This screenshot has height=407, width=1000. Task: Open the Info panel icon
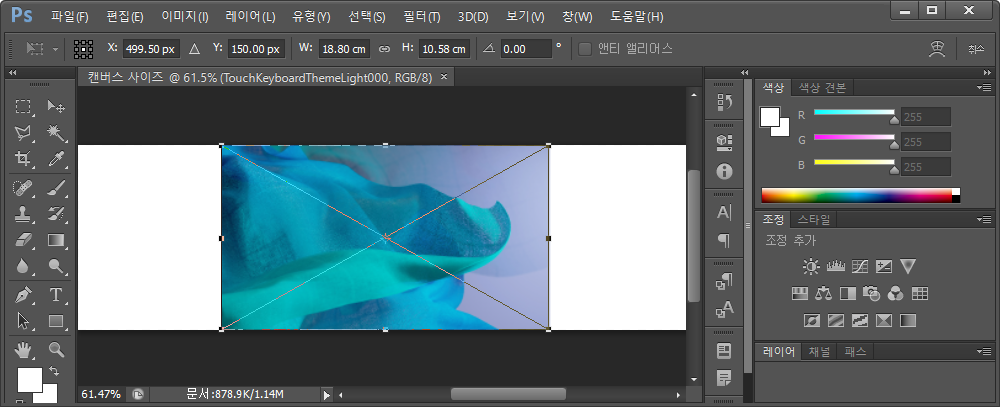[724, 171]
